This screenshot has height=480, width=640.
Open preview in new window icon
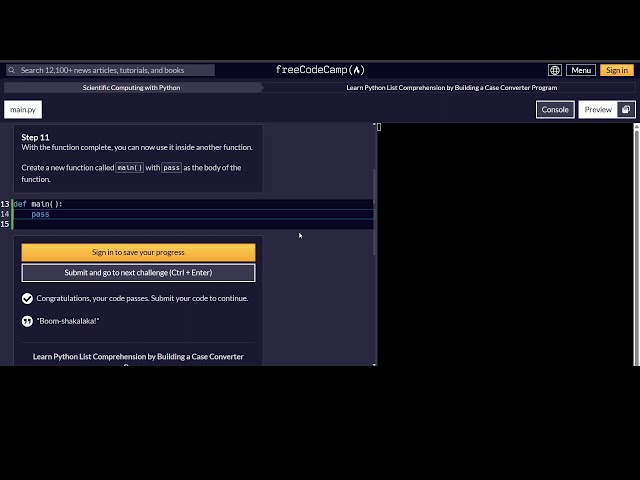626,109
